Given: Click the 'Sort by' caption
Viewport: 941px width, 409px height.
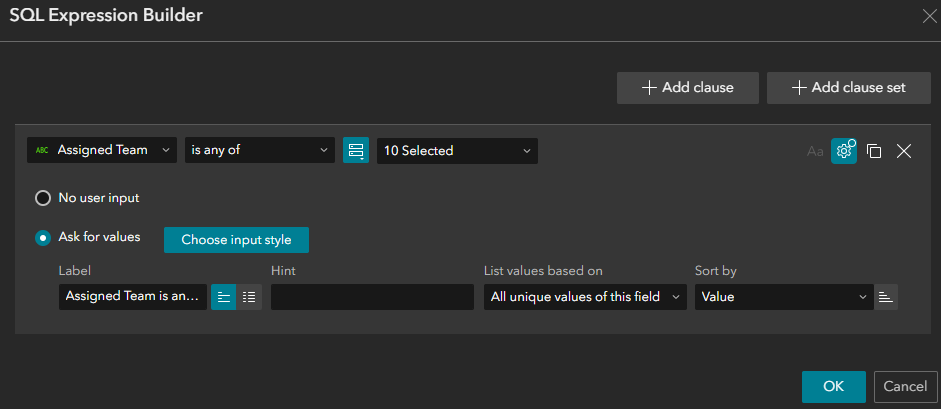Looking at the screenshot, I should pyautogui.click(x=715, y=271).
